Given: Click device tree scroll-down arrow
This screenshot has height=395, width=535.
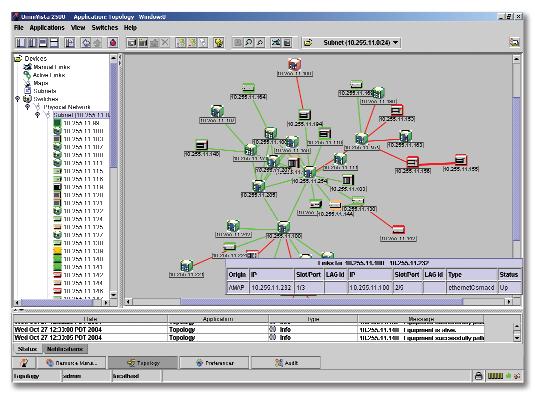Looking at the screenshot, I should pyautogui.click(x=114, y=295).
